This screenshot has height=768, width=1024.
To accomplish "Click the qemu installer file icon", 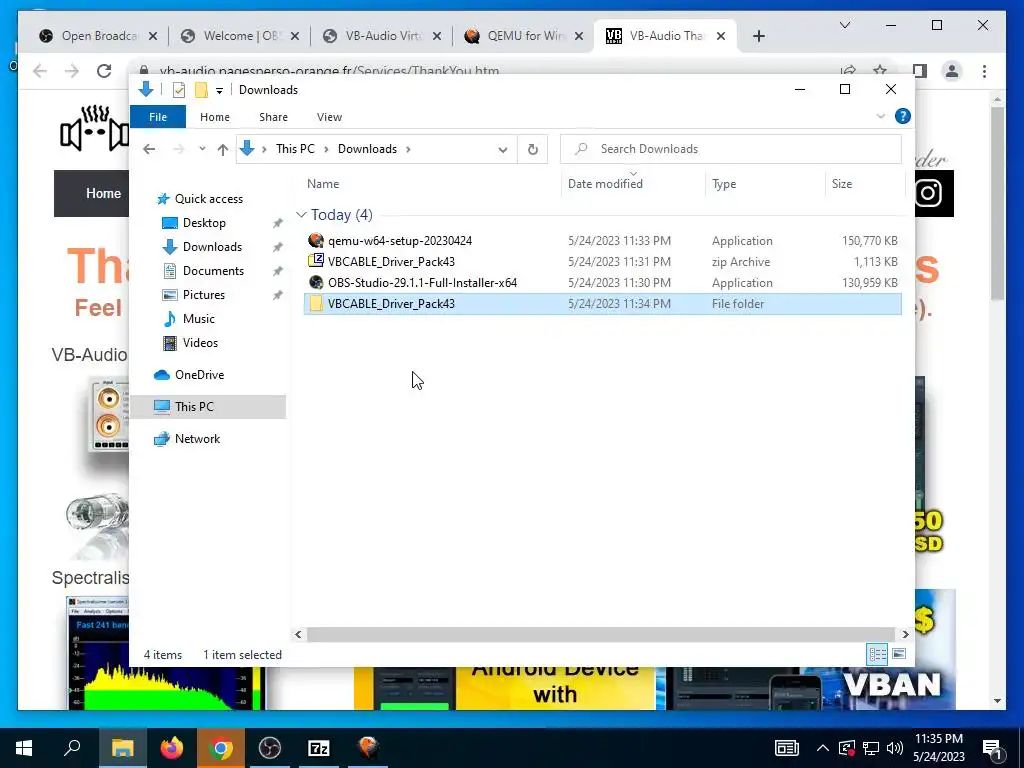I will (x=316, y=240).
